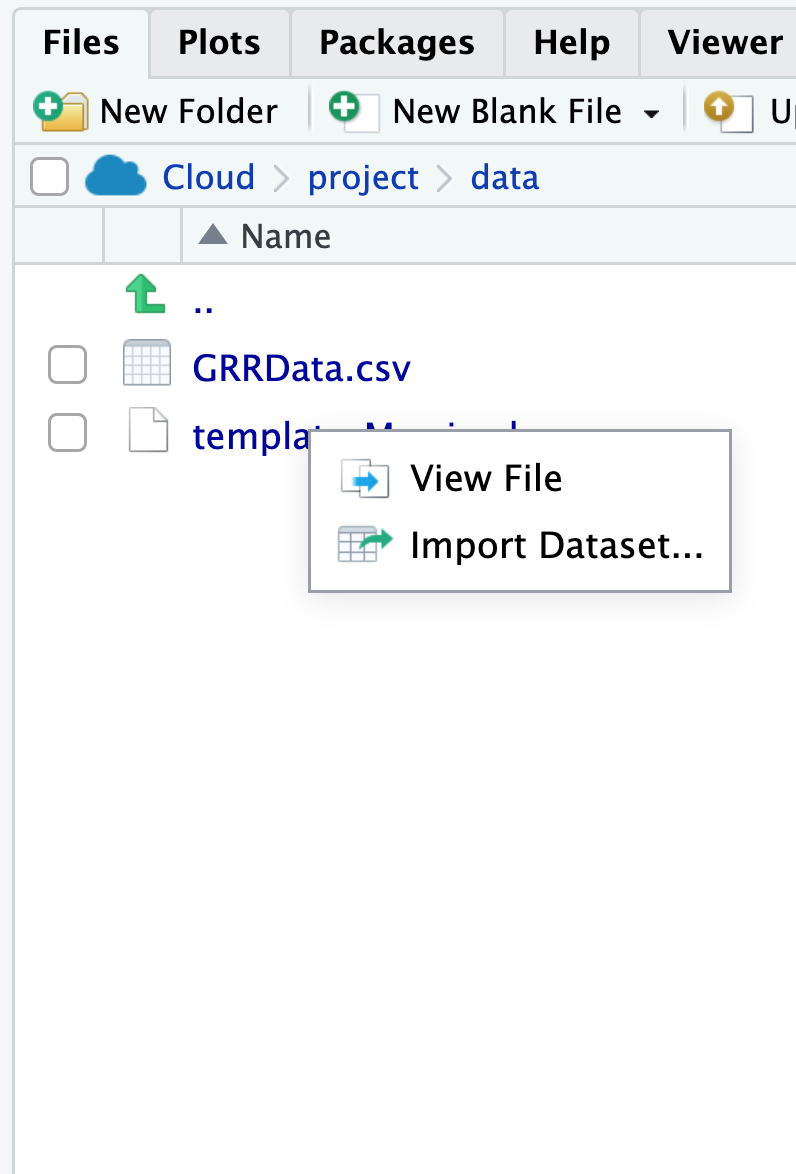Check the box next to GRRData.csv
This screenshot has height=1174, width=796.
click(x=68, y=367)
